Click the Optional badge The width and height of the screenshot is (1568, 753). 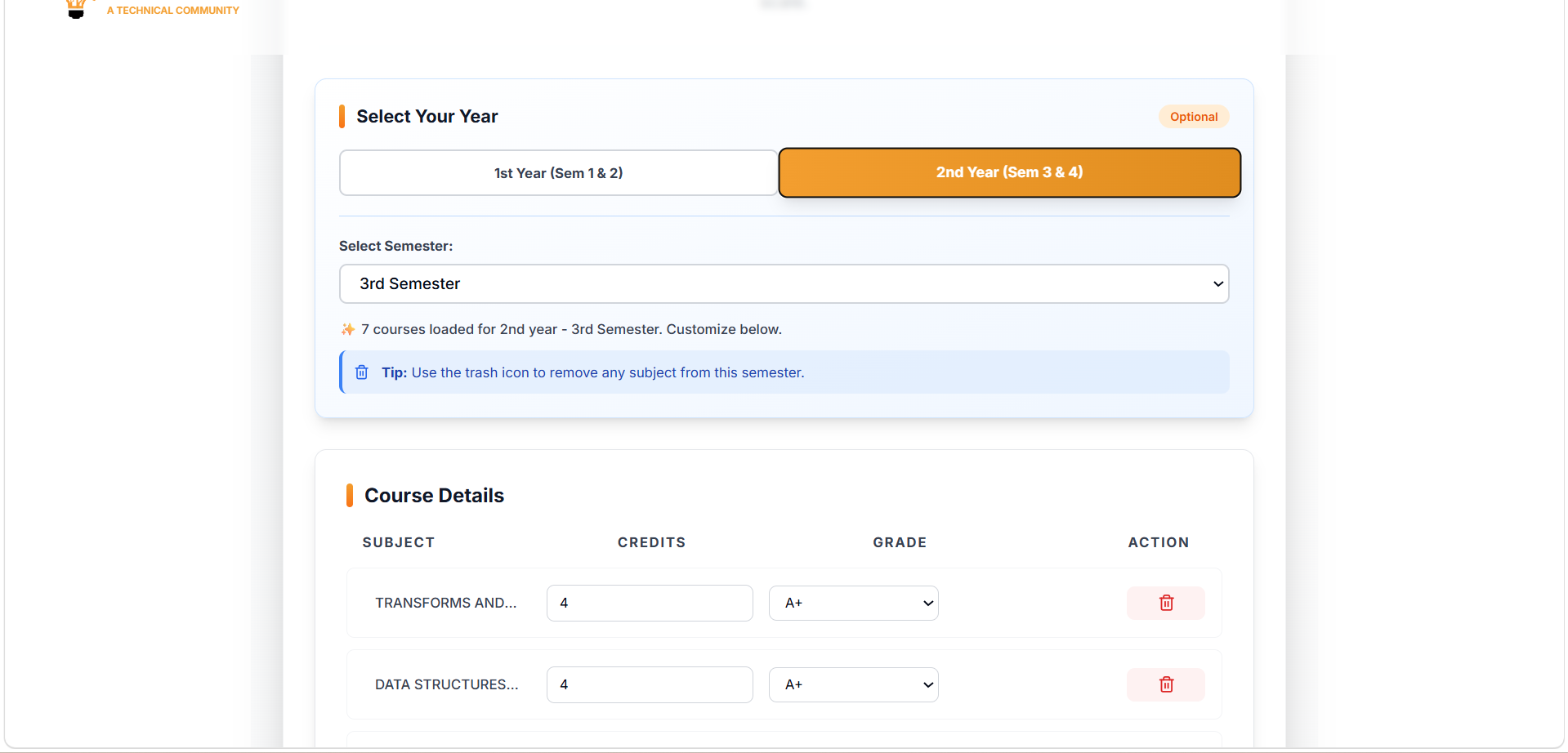click(1194, 117)
